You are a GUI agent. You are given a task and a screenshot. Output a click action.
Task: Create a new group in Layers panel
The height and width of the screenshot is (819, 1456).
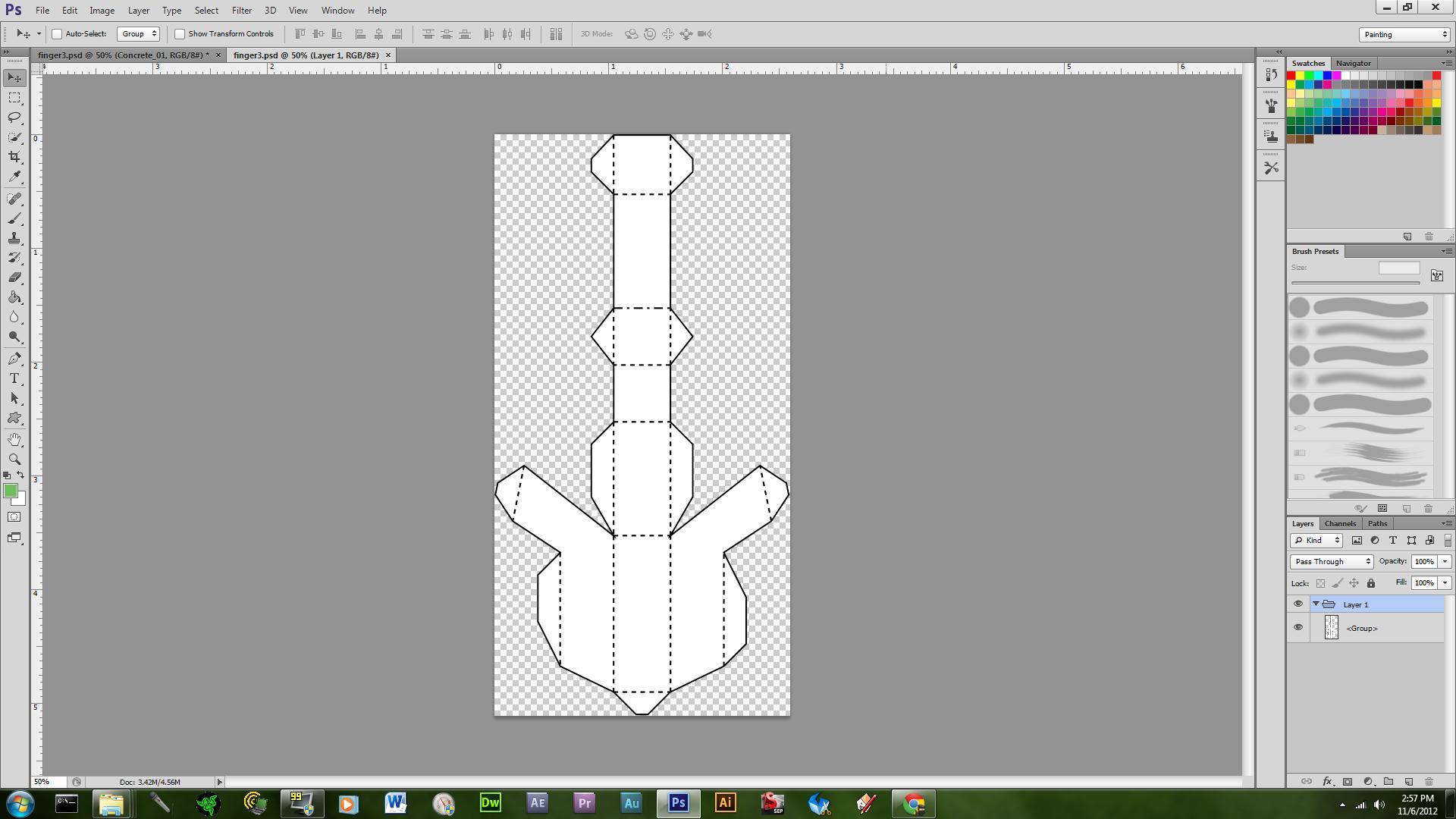point(1389,781)
